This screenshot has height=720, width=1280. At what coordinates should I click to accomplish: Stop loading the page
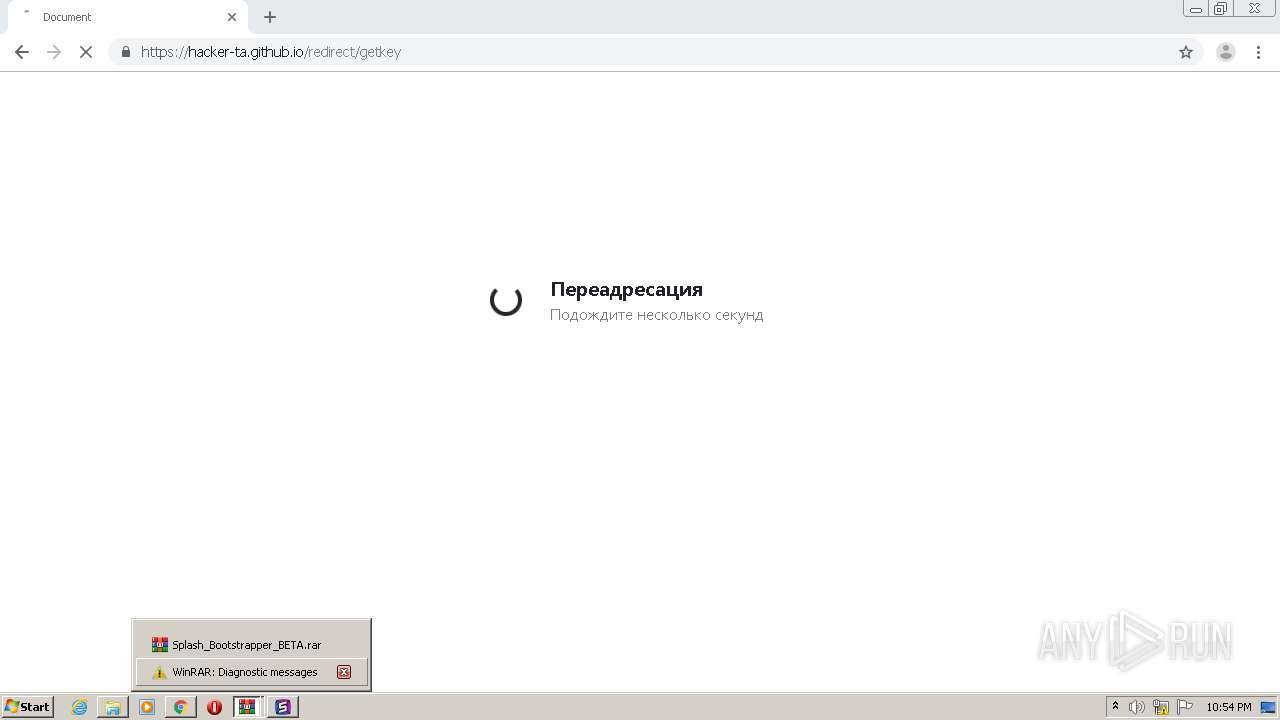tap(86, 52)
